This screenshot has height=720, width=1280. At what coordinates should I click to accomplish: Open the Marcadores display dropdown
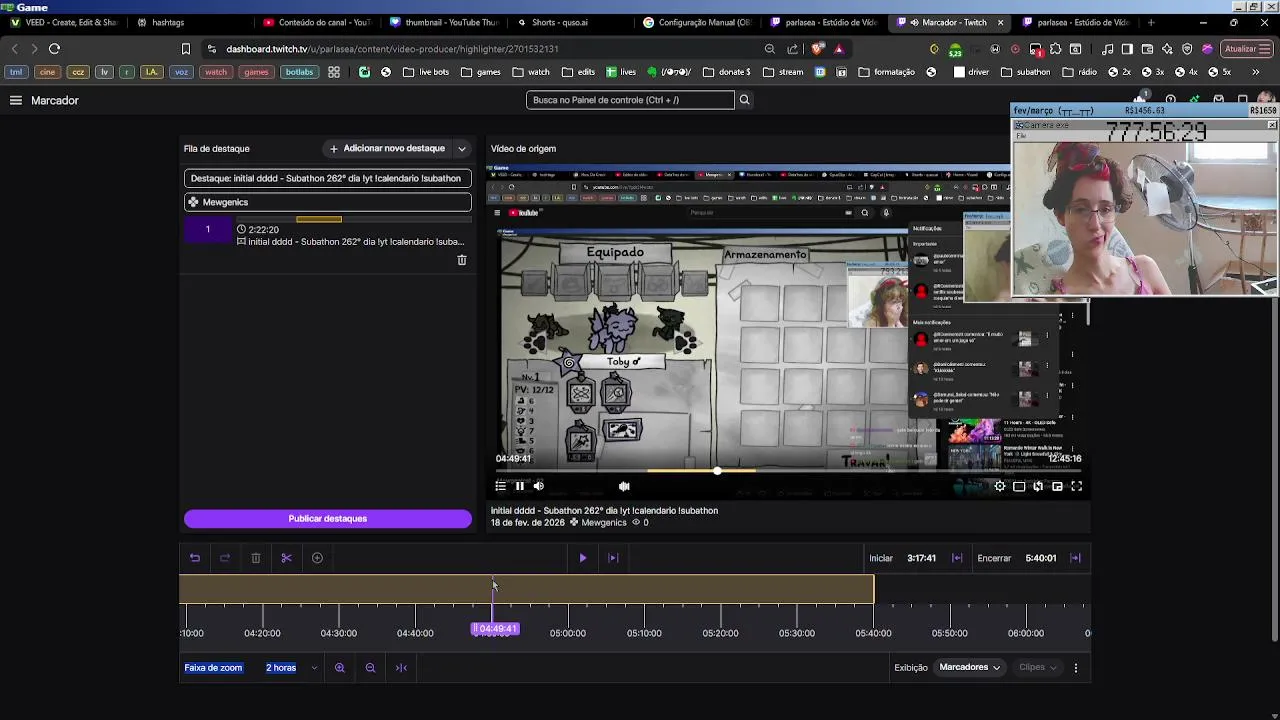click(969, 667)
